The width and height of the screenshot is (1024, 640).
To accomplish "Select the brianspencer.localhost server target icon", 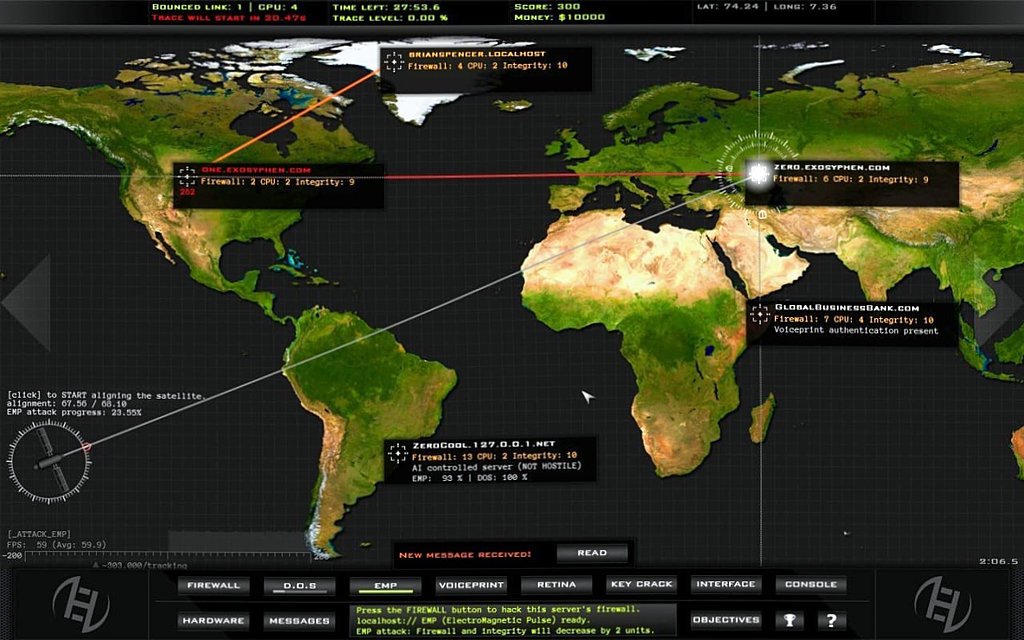I will [x=393, y=61].
